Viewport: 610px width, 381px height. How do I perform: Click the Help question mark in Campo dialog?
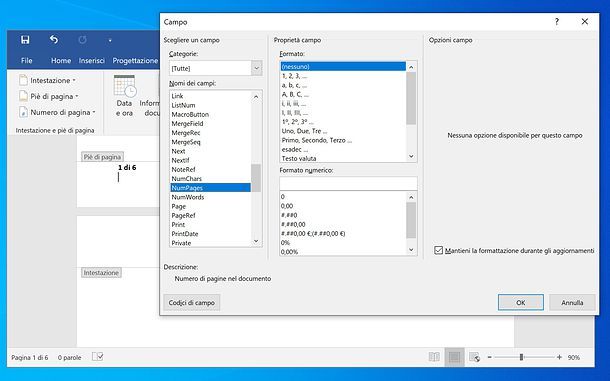pyautogui.click(x=557, y=22)
